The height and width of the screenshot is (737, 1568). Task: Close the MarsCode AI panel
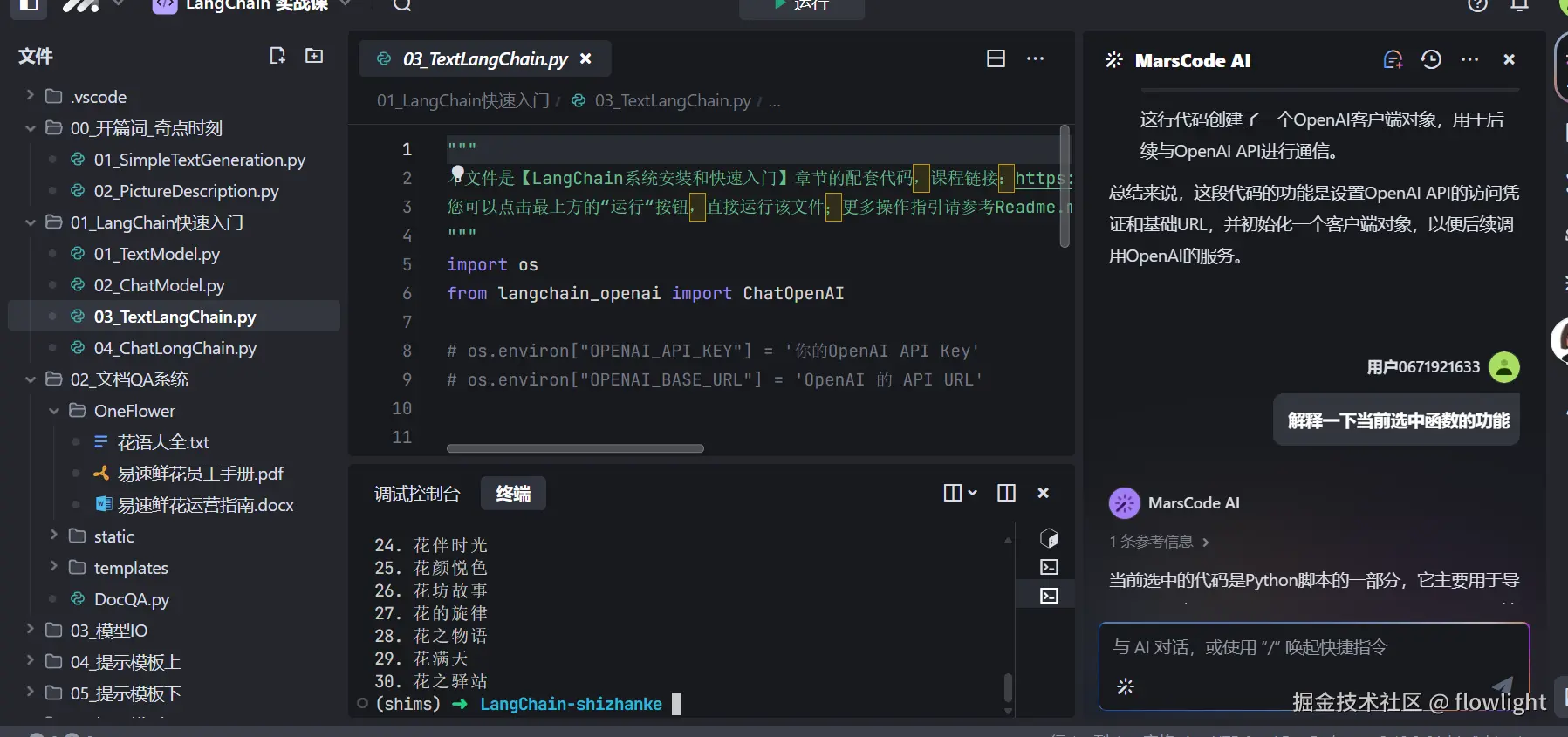click(1509, 59)
